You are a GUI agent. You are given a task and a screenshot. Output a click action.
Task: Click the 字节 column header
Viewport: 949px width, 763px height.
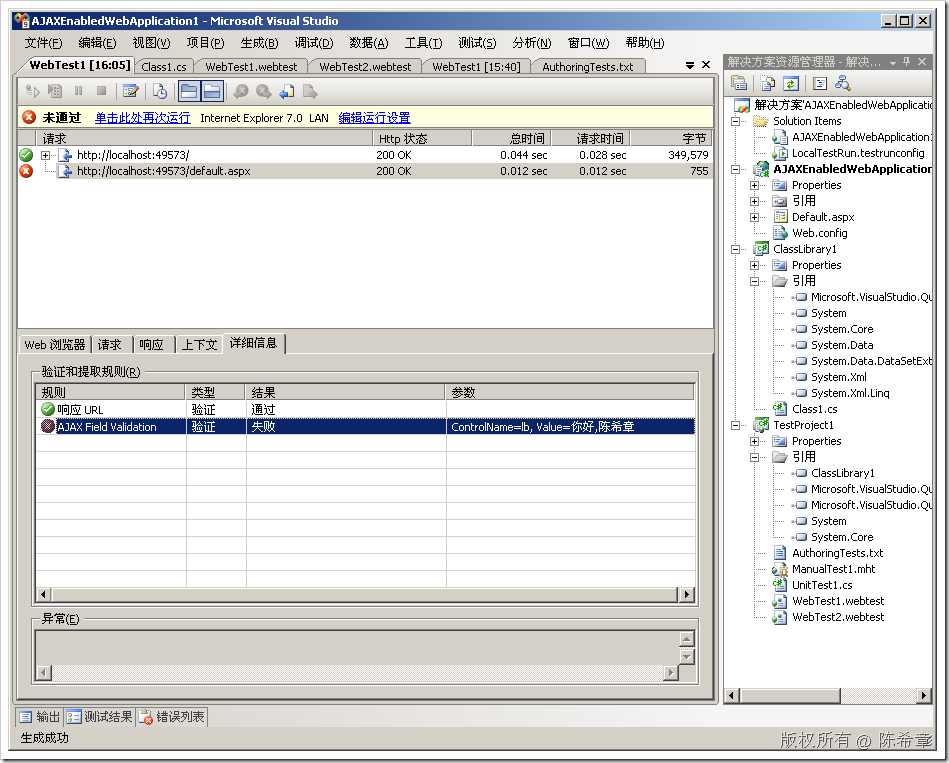[x=671, y=139]
